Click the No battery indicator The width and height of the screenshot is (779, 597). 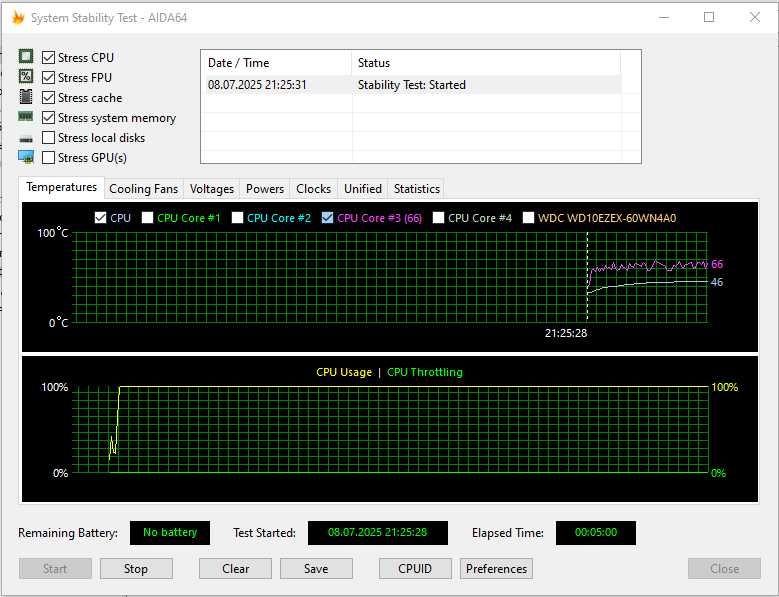(170, 532)
